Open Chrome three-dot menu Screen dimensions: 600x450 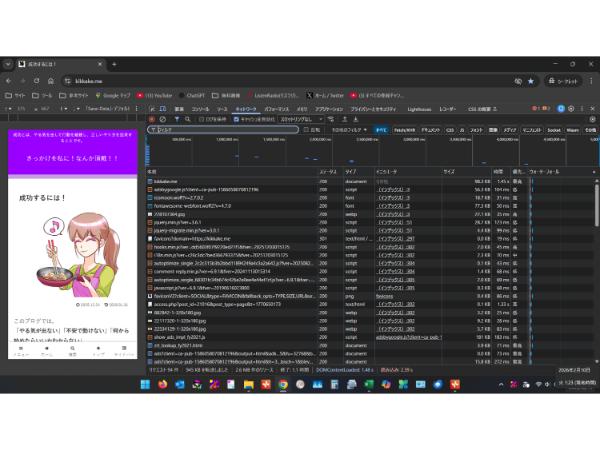[x=591, y=81]
